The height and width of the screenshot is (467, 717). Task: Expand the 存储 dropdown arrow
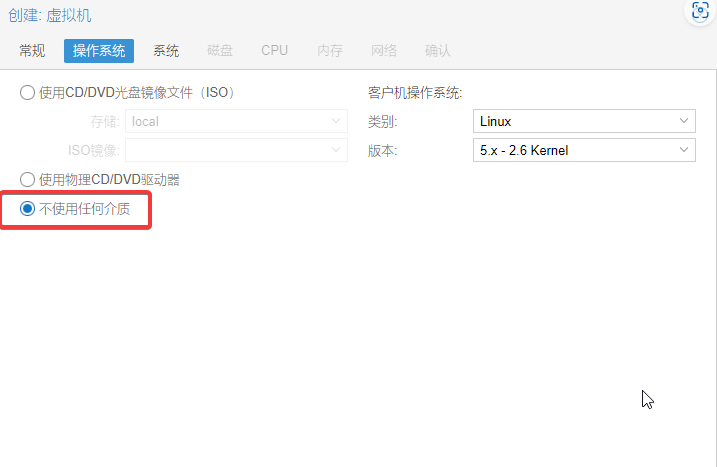click(x=337, y=121)
